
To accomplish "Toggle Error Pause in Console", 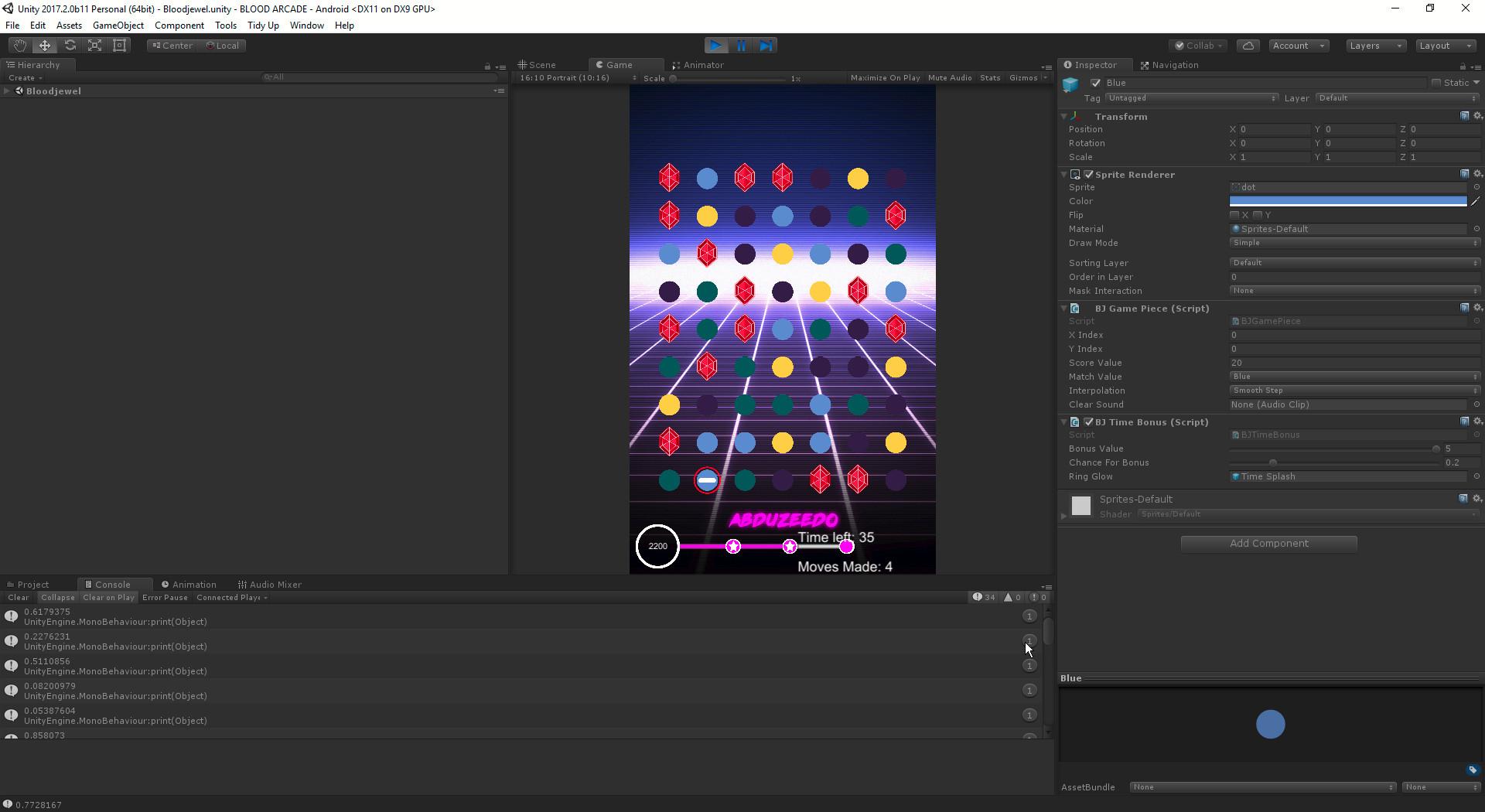I will pyautogui.click(x=166, y=598).
